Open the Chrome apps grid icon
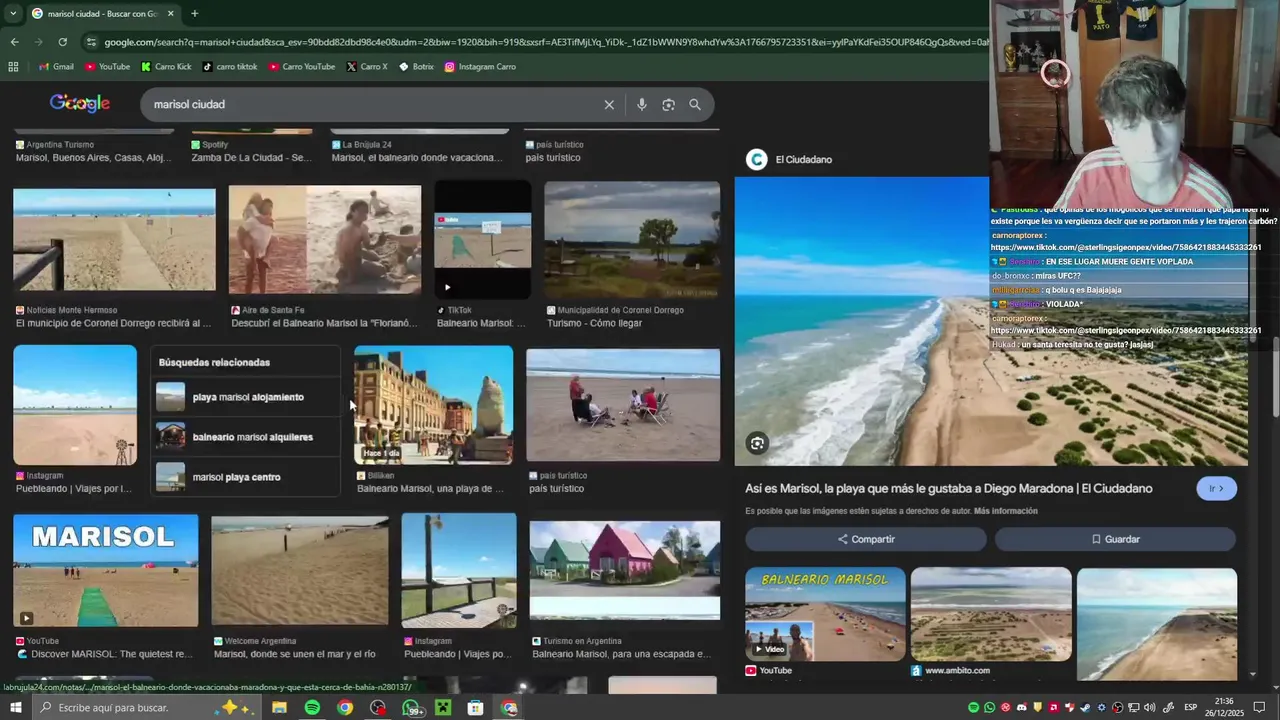Screen dimensions: 1280x720 (13, 67)
